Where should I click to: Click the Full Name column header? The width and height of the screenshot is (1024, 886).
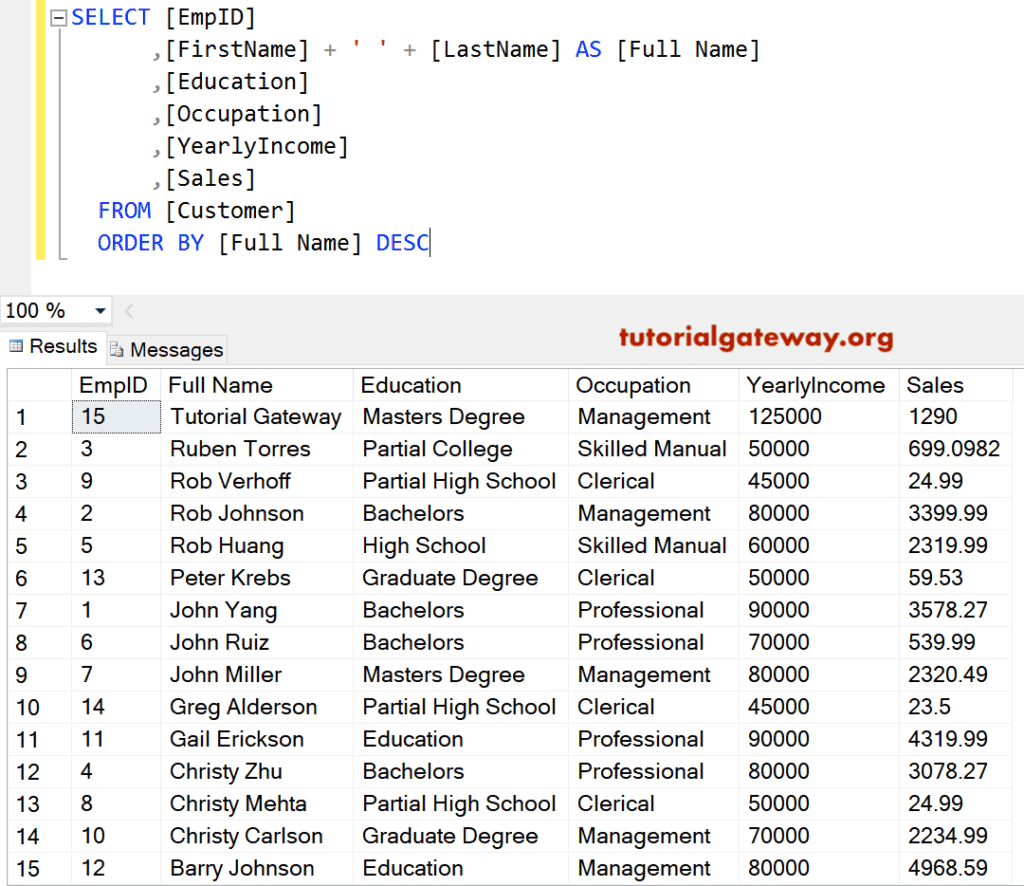[x=219, y=385]
